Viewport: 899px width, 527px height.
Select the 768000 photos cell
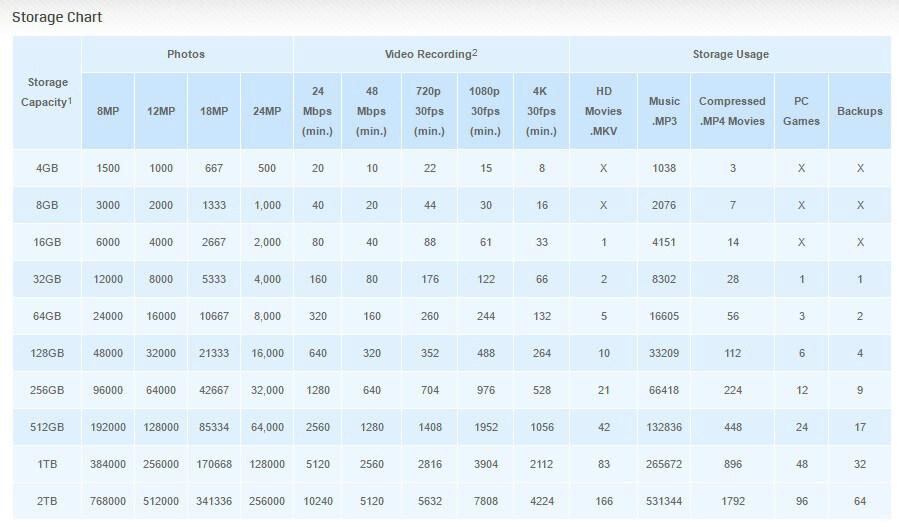(108, 501)
